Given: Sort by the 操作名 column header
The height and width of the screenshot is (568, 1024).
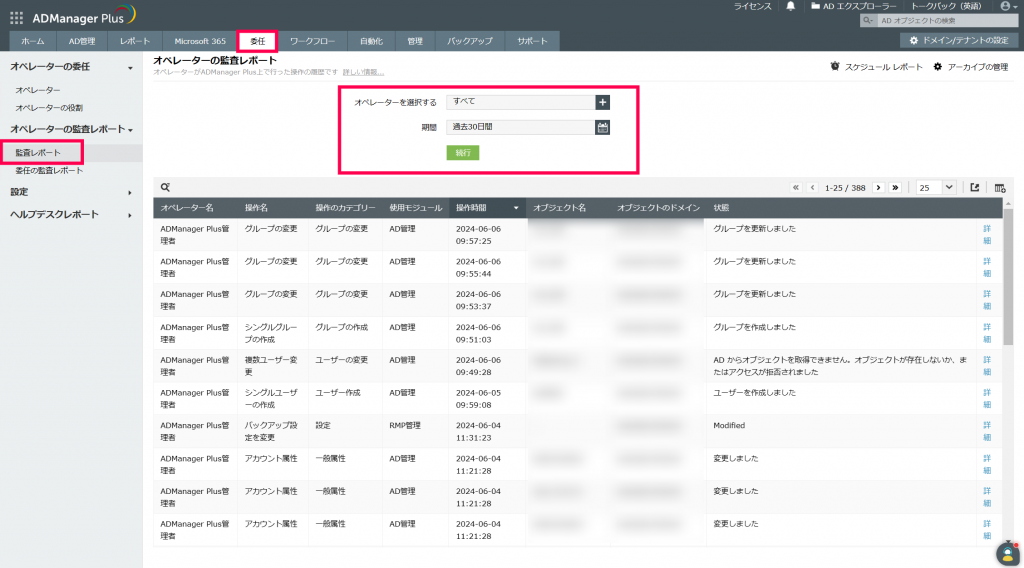Looking at the screenshot, I should tap(256, 208).
